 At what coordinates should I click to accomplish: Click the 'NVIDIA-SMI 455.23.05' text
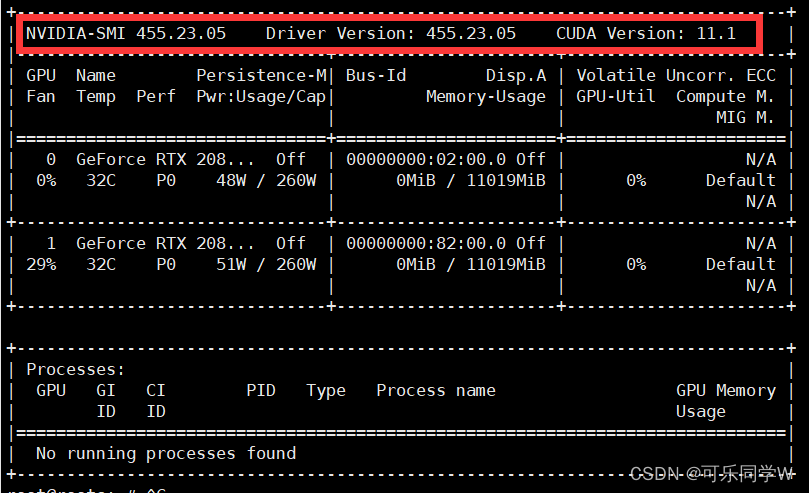pyautogui.click(x=126, y=34)
